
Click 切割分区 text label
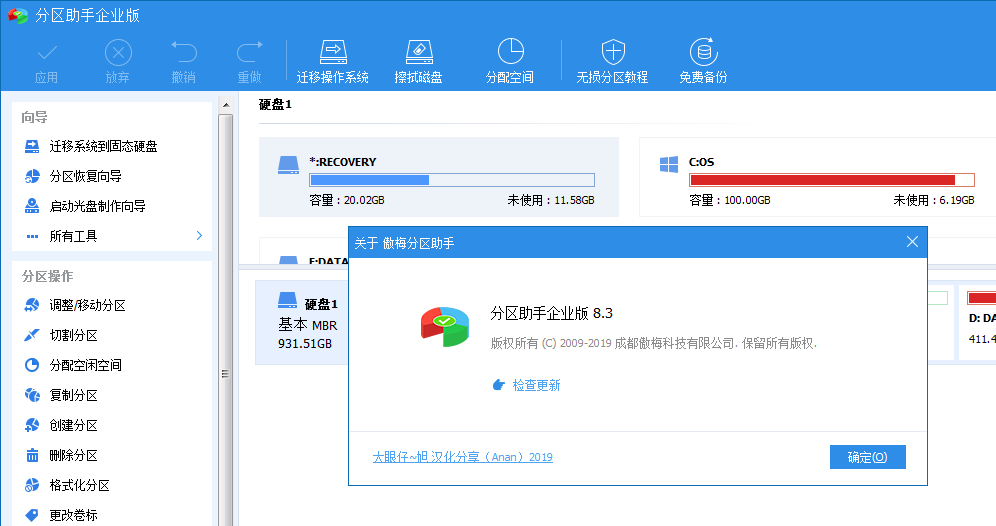[x=74, y=335]
